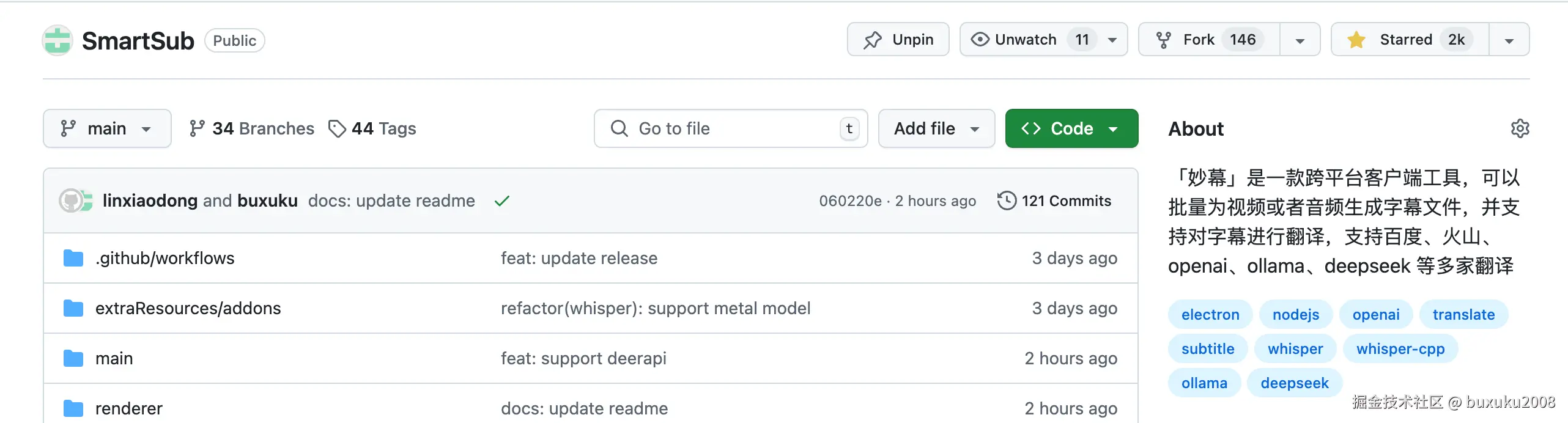Expand the Add file dropdown
Viewport: 1568px width, 423px height.
[x=936, y=128]
